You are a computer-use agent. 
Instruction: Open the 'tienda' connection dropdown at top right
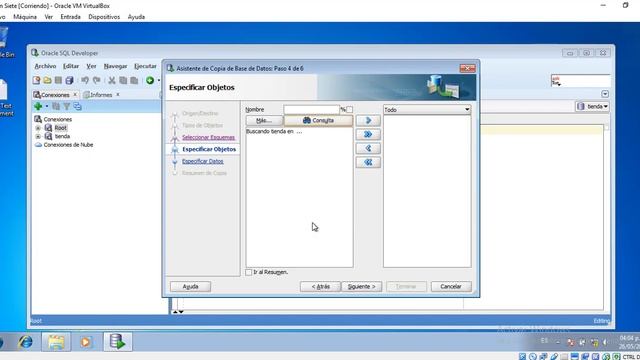point(592,107)
